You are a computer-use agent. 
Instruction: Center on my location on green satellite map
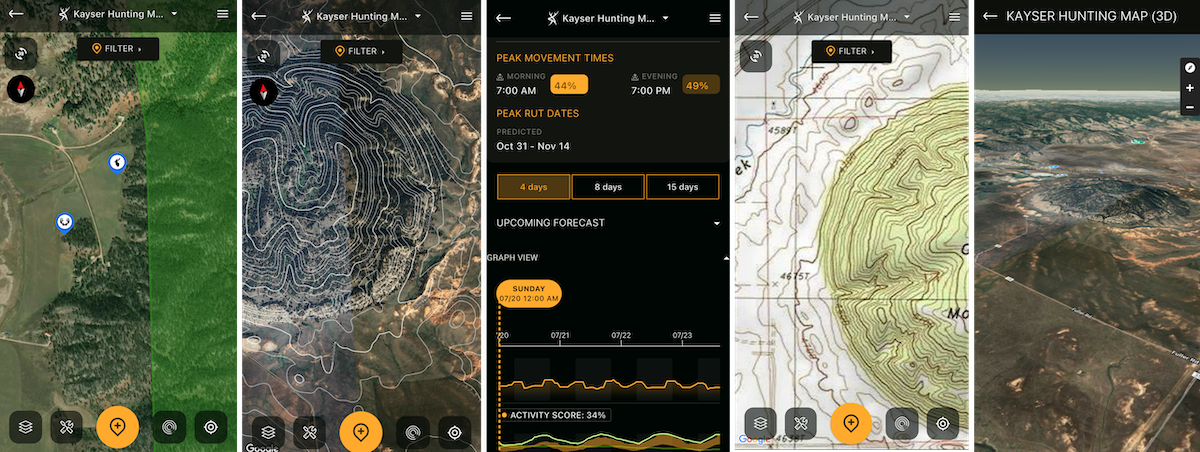211,428
